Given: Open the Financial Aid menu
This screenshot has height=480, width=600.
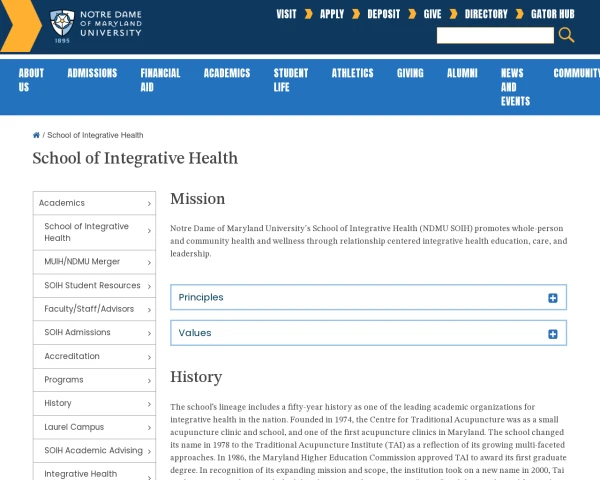Looking at the screenshot, I should coord(160,80).
